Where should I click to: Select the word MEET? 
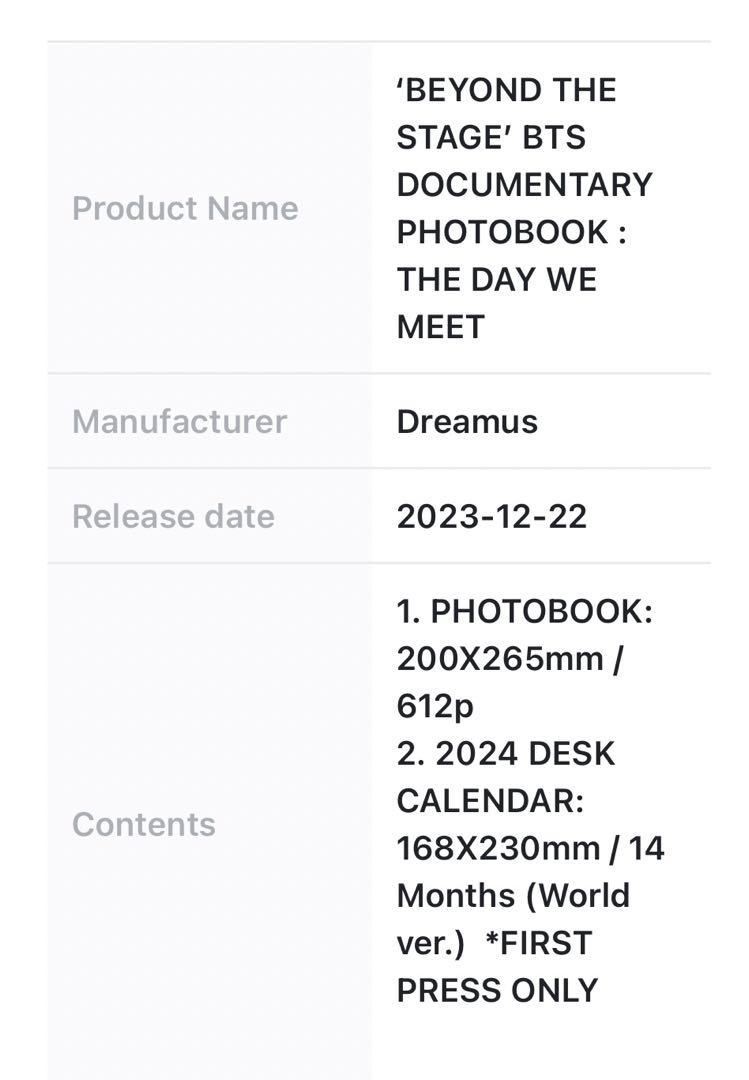pos(441,326)
